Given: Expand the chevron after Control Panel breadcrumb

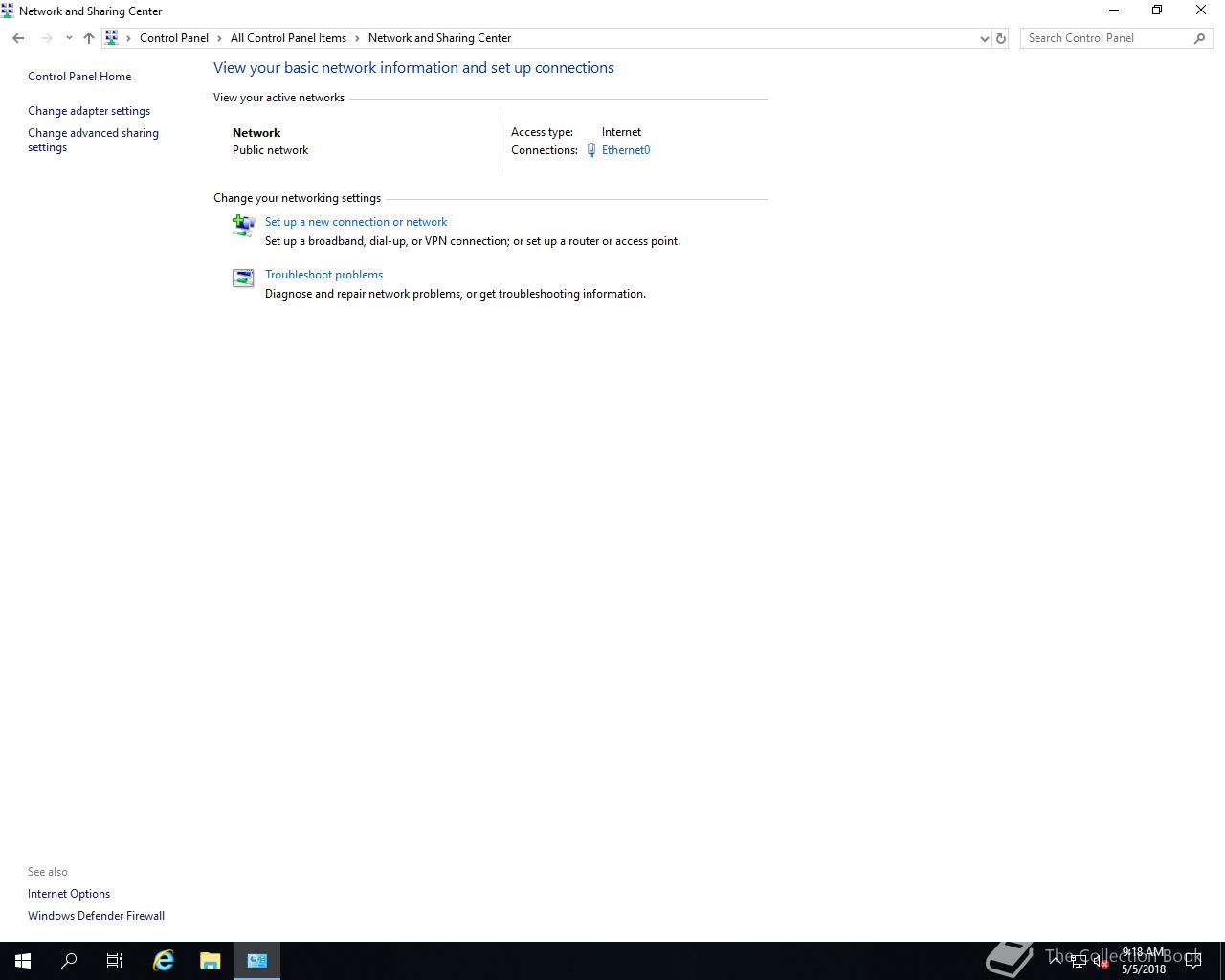Looking at the screenshot, I should click(220, 38).
